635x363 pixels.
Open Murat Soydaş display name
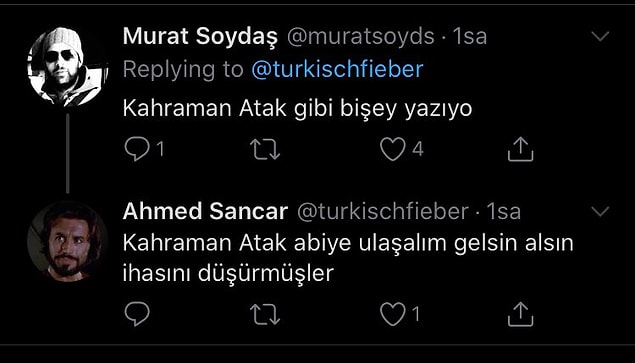[x=200, y=37]
